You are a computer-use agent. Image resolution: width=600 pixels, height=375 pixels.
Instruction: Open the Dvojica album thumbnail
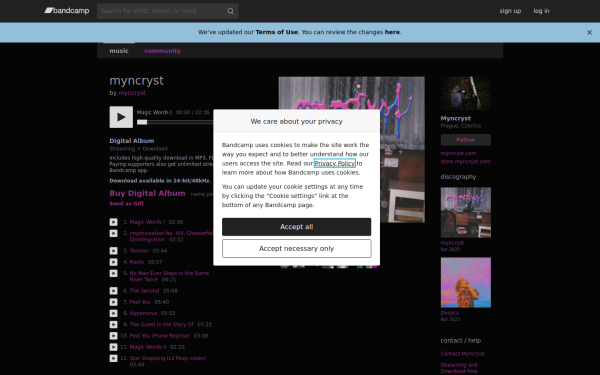466,282
